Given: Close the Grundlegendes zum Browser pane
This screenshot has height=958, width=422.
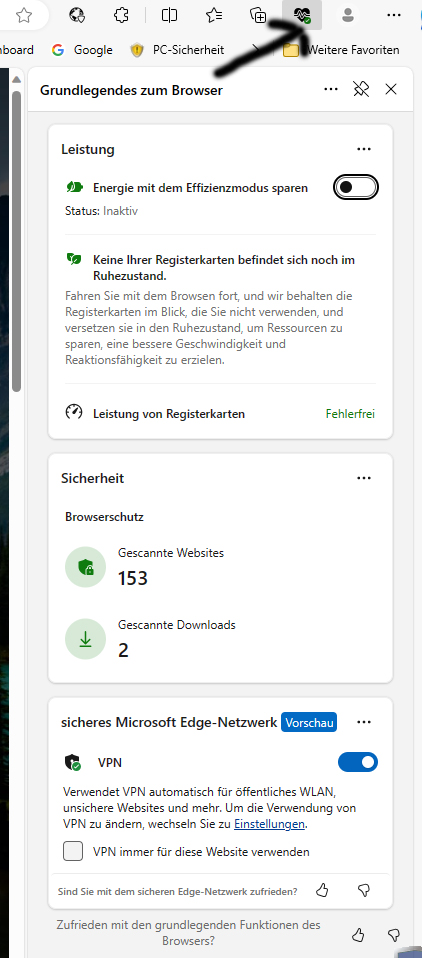Looking at the screenshot, I should pos(391,90).
